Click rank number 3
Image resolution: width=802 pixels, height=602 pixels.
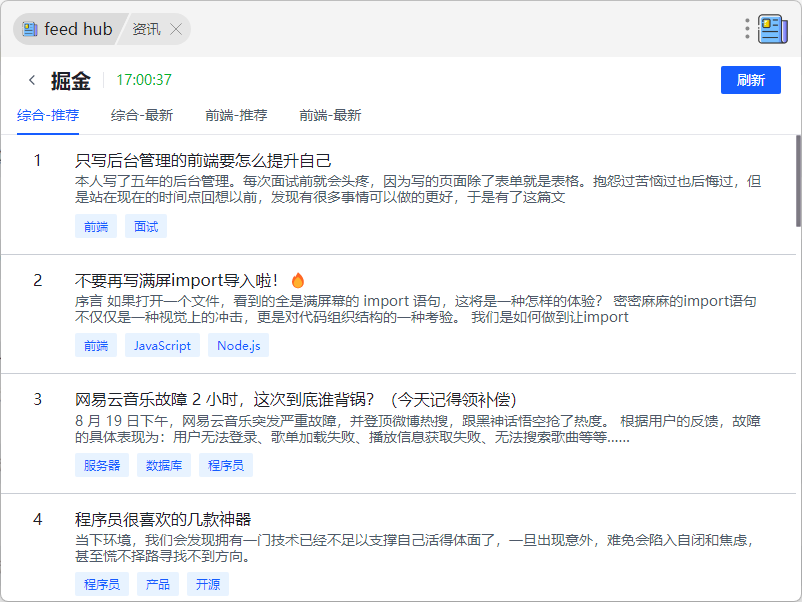[x=37, y=399]
